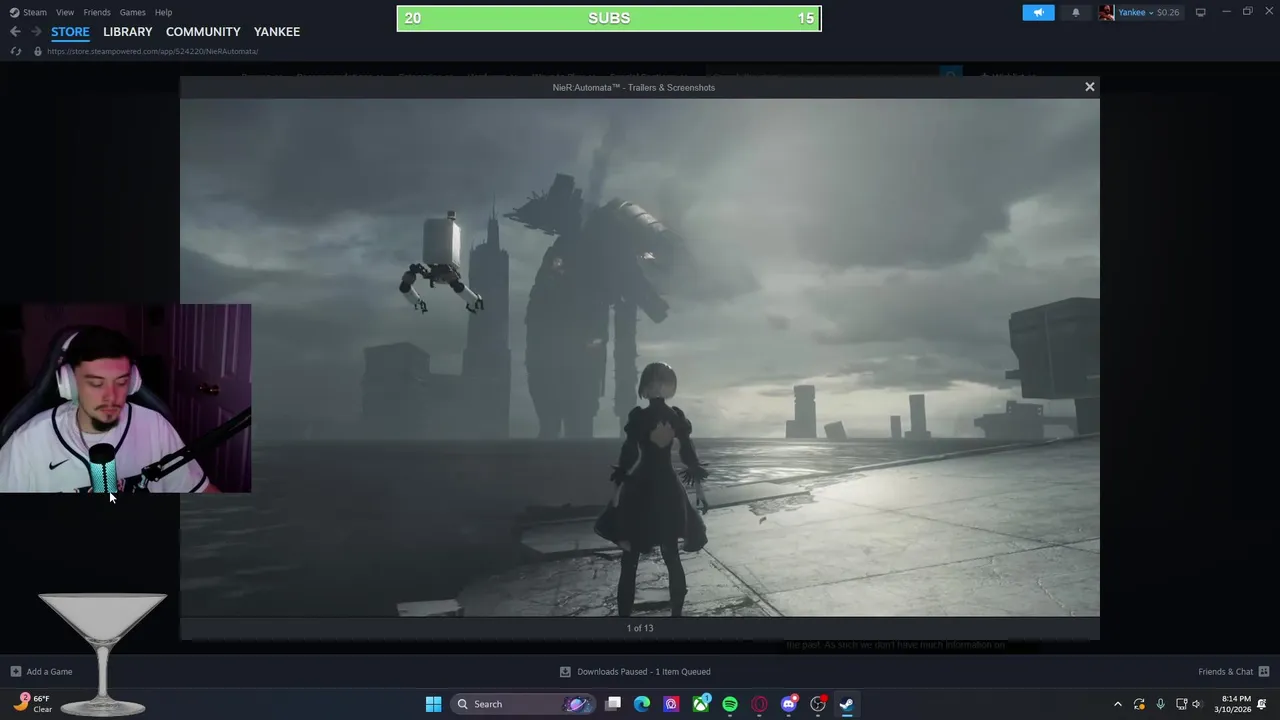Click the plus icon beside Add a Game
Viewport: 1280px width, 720px height.
(15, 672)
